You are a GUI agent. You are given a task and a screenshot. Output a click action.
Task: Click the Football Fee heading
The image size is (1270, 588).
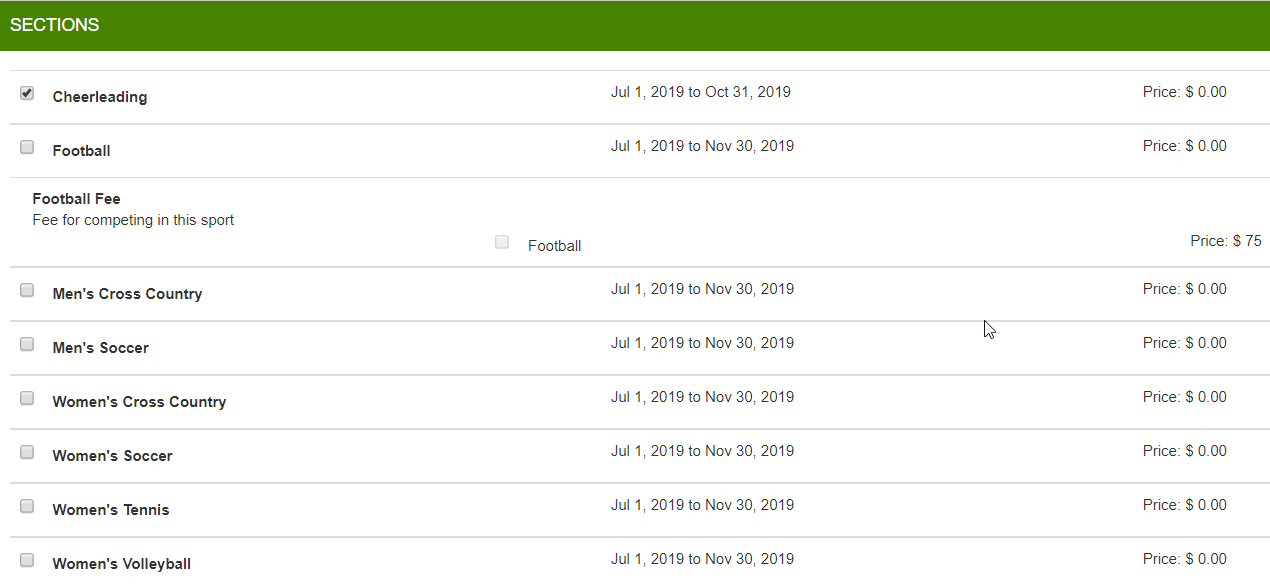(77, 199)
